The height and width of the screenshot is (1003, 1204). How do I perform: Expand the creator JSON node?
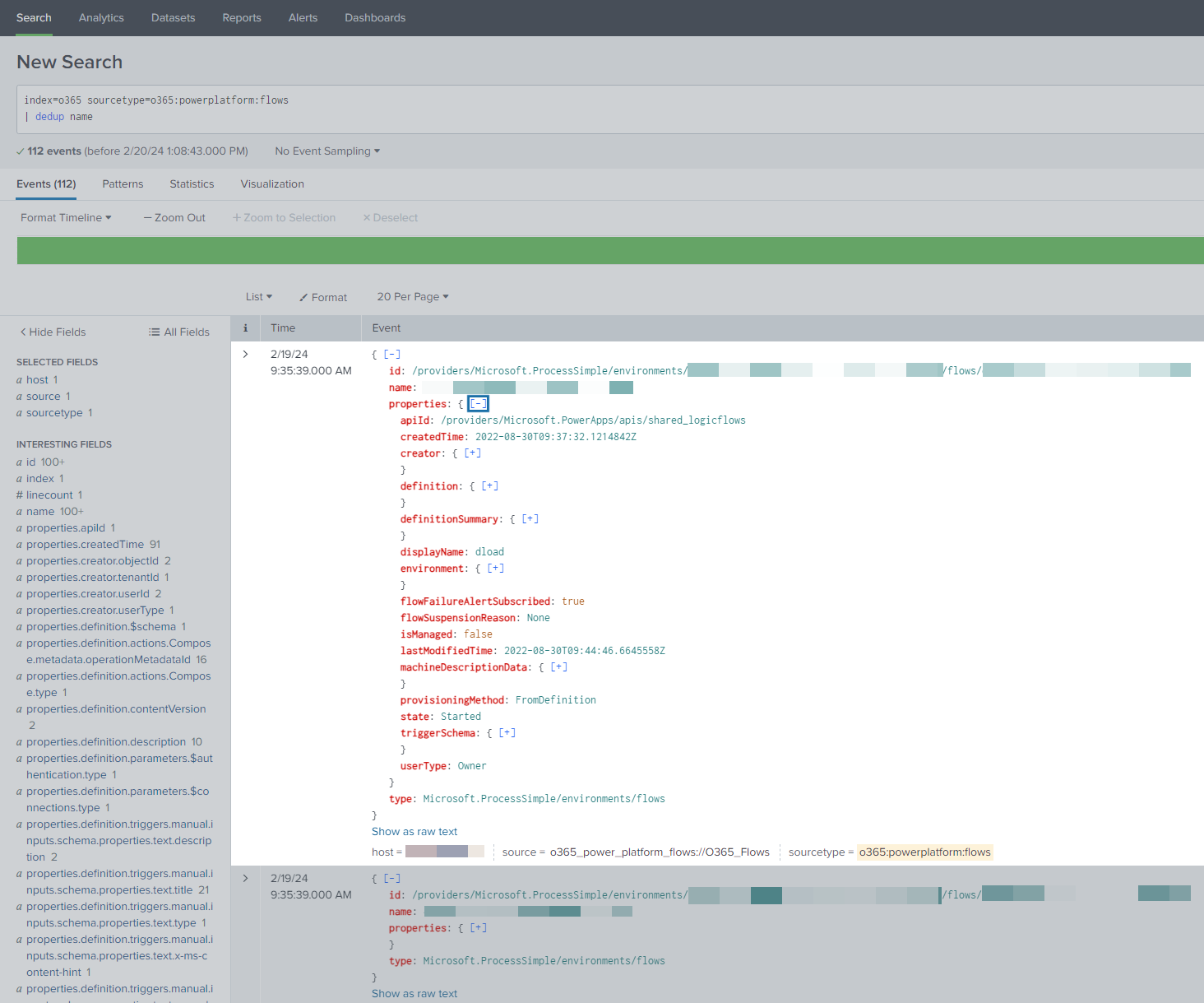point(473,453)
